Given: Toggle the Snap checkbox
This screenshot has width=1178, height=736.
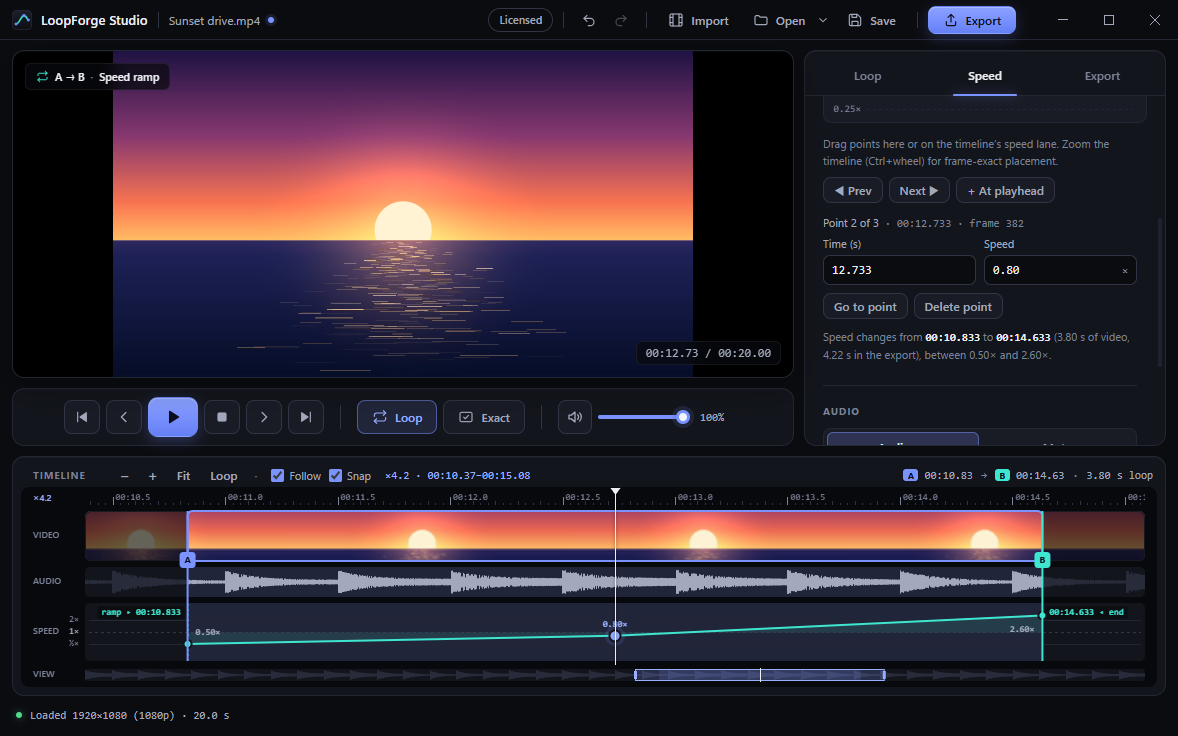Looking at the screenshot, I should click(335, 475).
